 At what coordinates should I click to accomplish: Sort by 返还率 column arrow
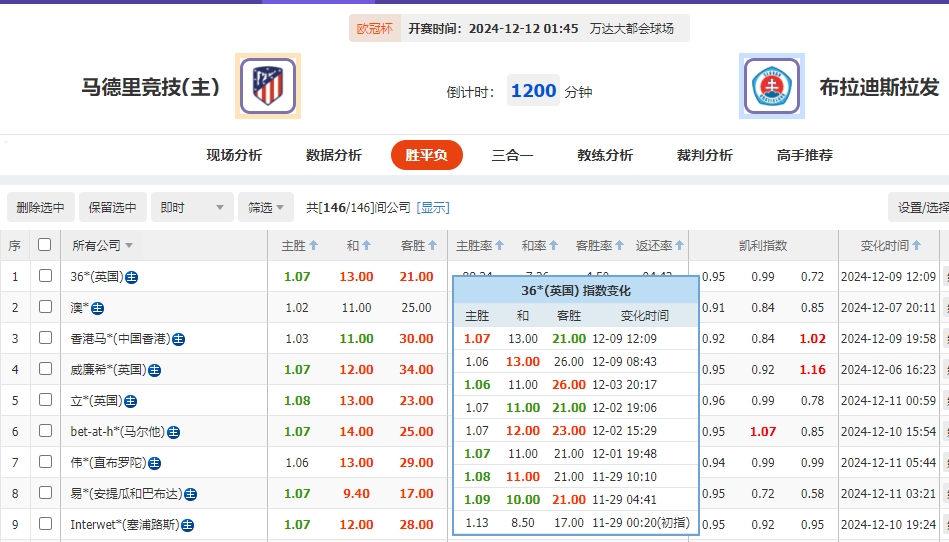(680, 245)
